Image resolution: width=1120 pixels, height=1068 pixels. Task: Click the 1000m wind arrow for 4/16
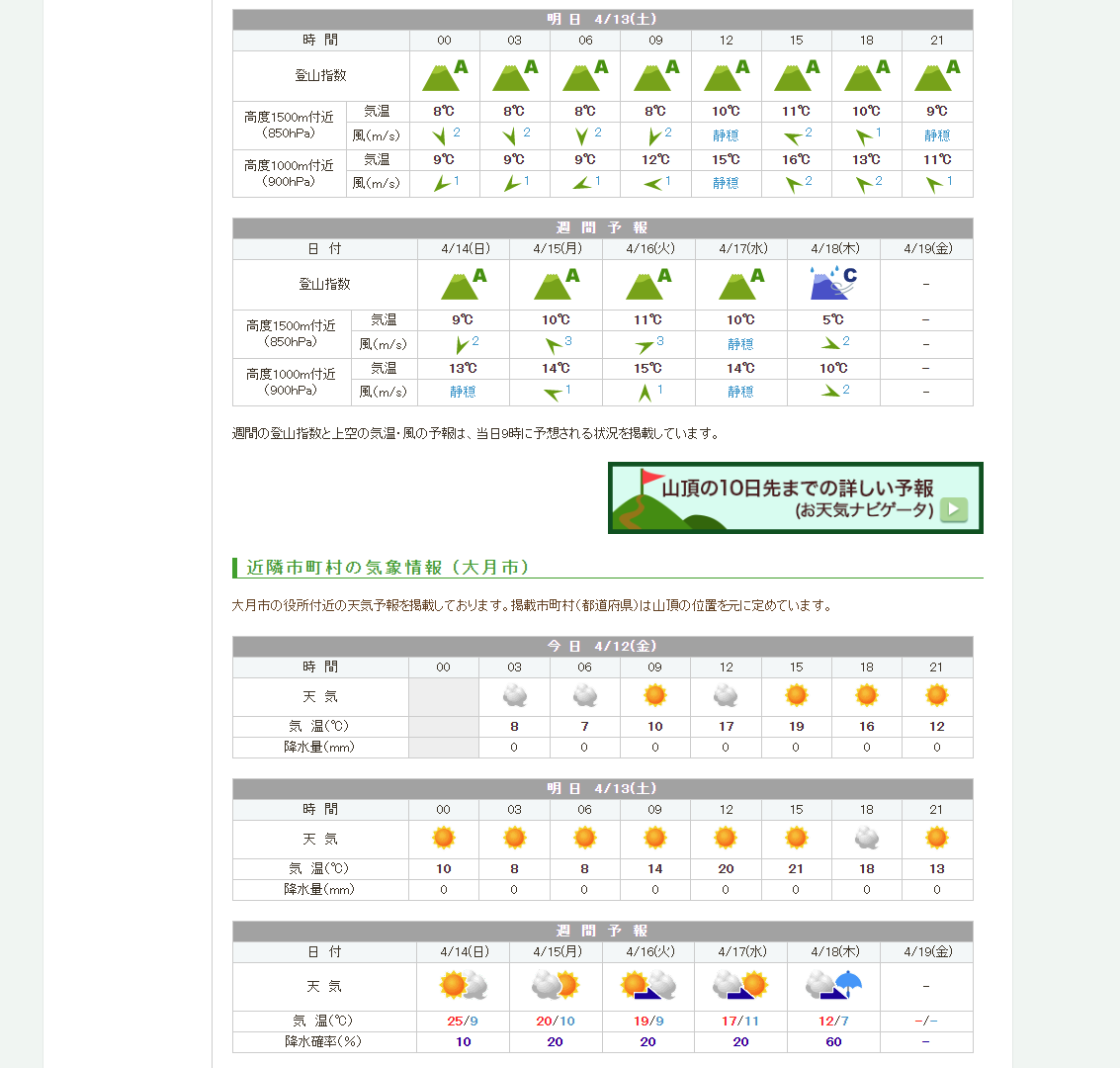pyautogui.click(x=646, y=393)
